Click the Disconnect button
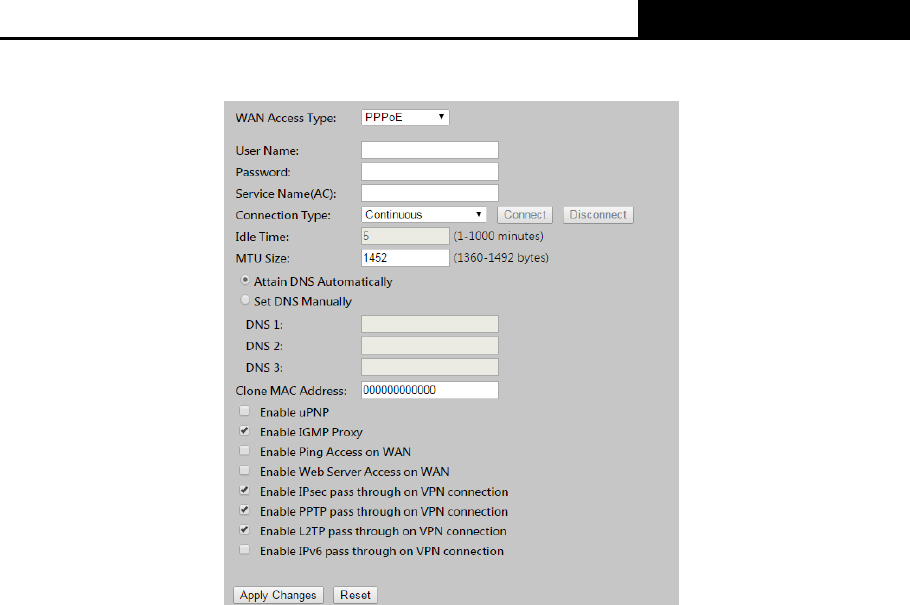The height and width of the screenshot is (605, 910). point(598,215)
